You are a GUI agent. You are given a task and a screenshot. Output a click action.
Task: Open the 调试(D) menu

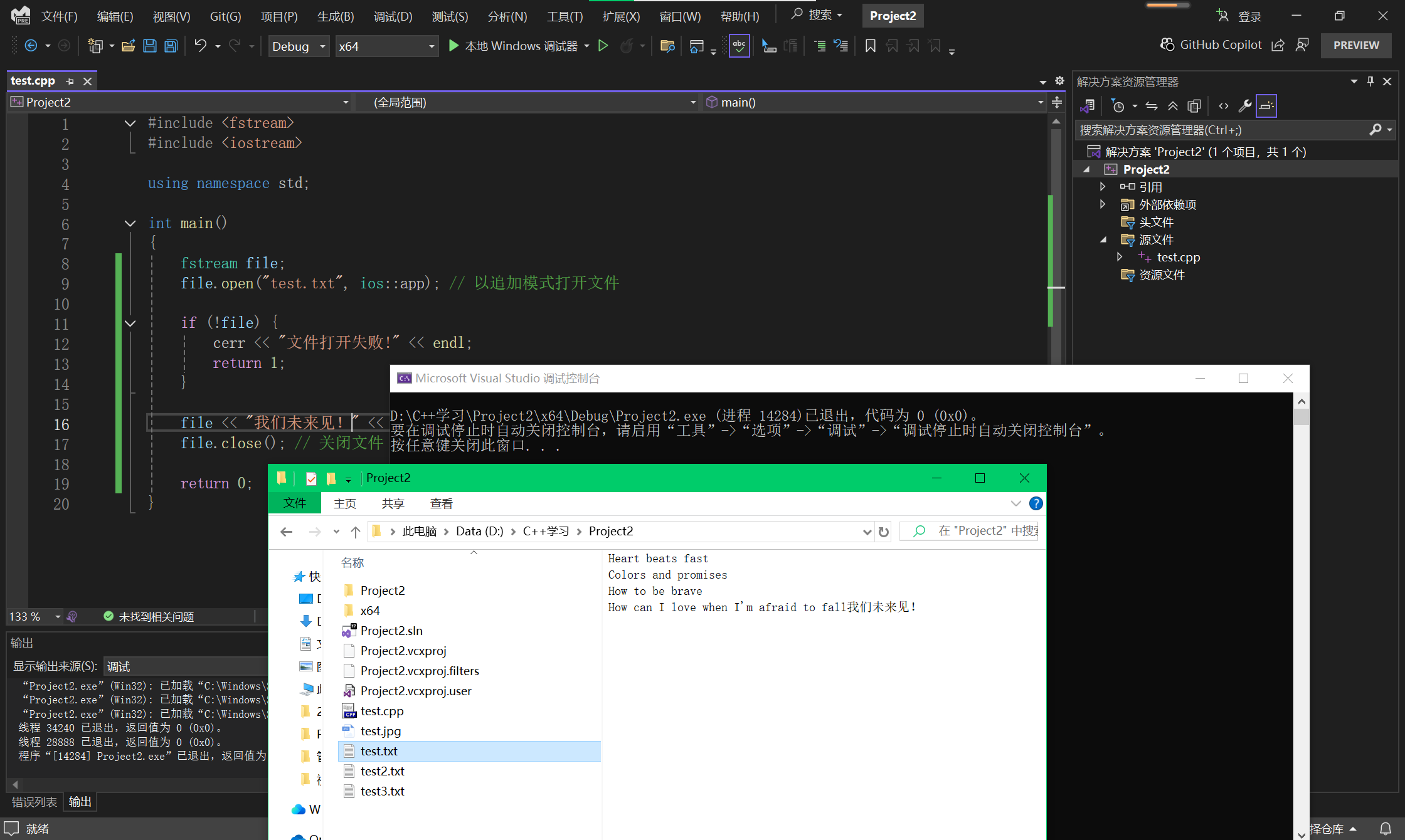[393, 16]
